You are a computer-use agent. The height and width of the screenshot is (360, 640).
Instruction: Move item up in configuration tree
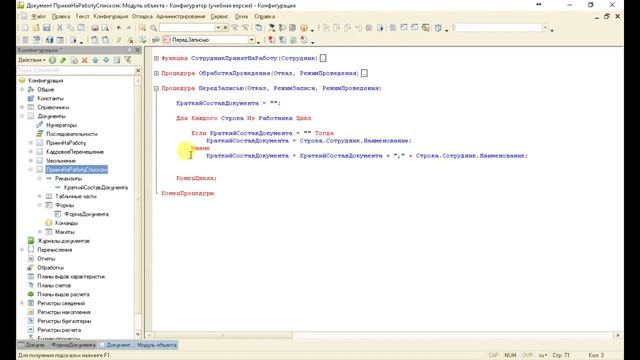point(96,60)
